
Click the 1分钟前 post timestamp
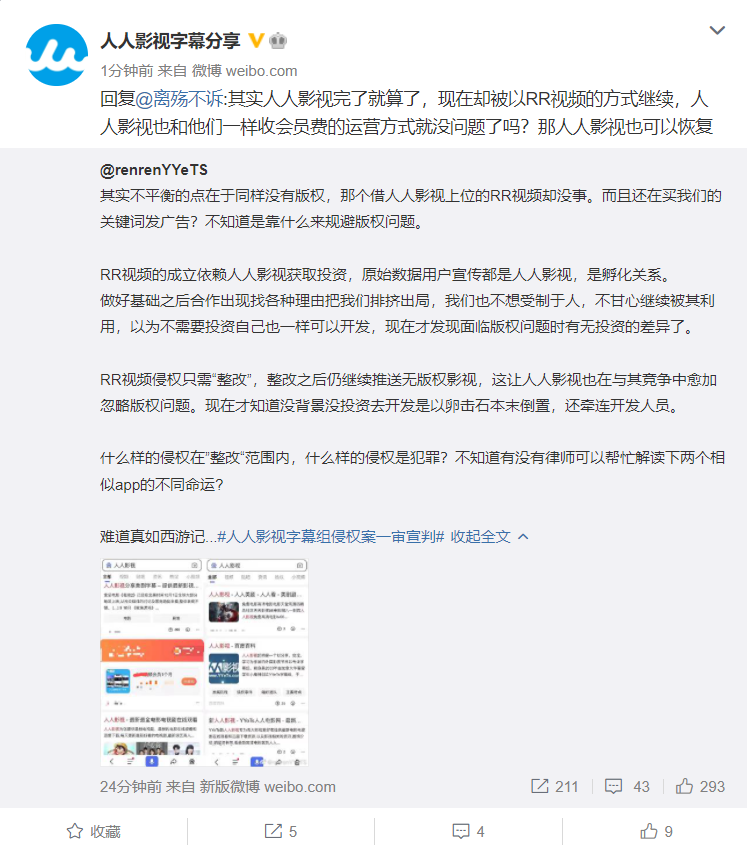point(127,71)
